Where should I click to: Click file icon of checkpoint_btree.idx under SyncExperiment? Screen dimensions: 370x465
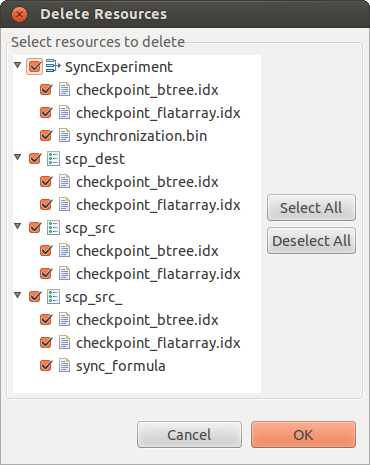[64, 90]
